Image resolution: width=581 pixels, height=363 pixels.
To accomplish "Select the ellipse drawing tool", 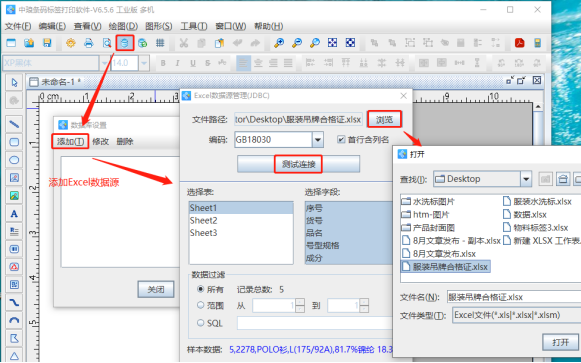I will (x=14, y=160).
